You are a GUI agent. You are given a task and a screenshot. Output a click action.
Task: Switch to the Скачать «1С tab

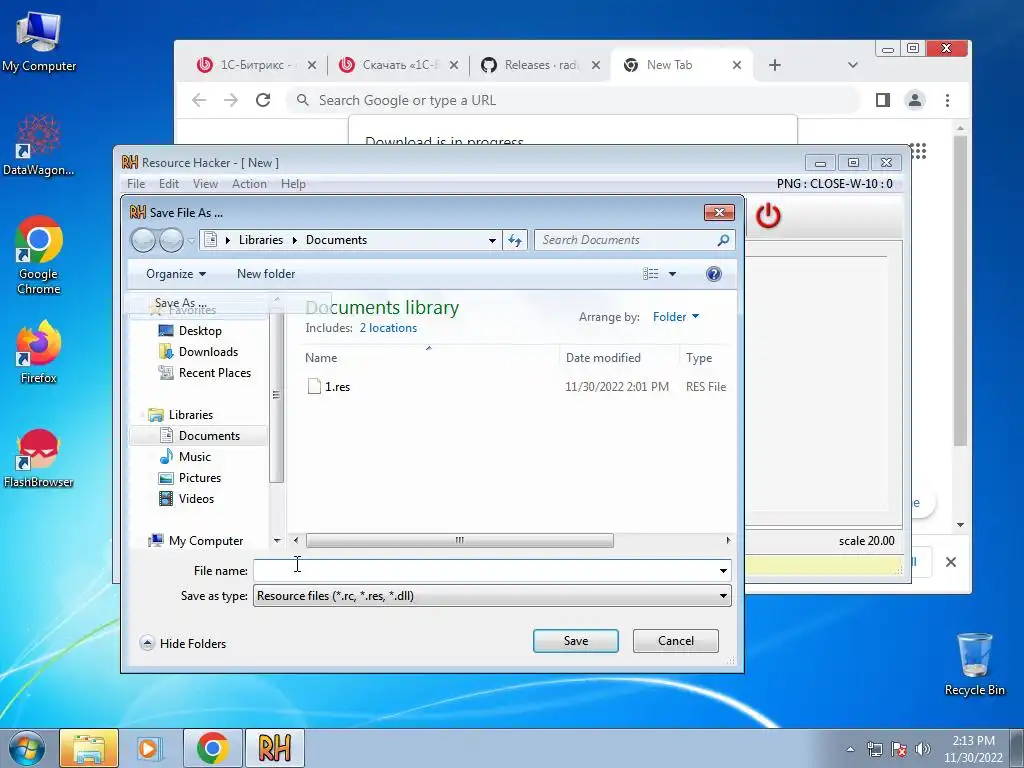(397, 65)
